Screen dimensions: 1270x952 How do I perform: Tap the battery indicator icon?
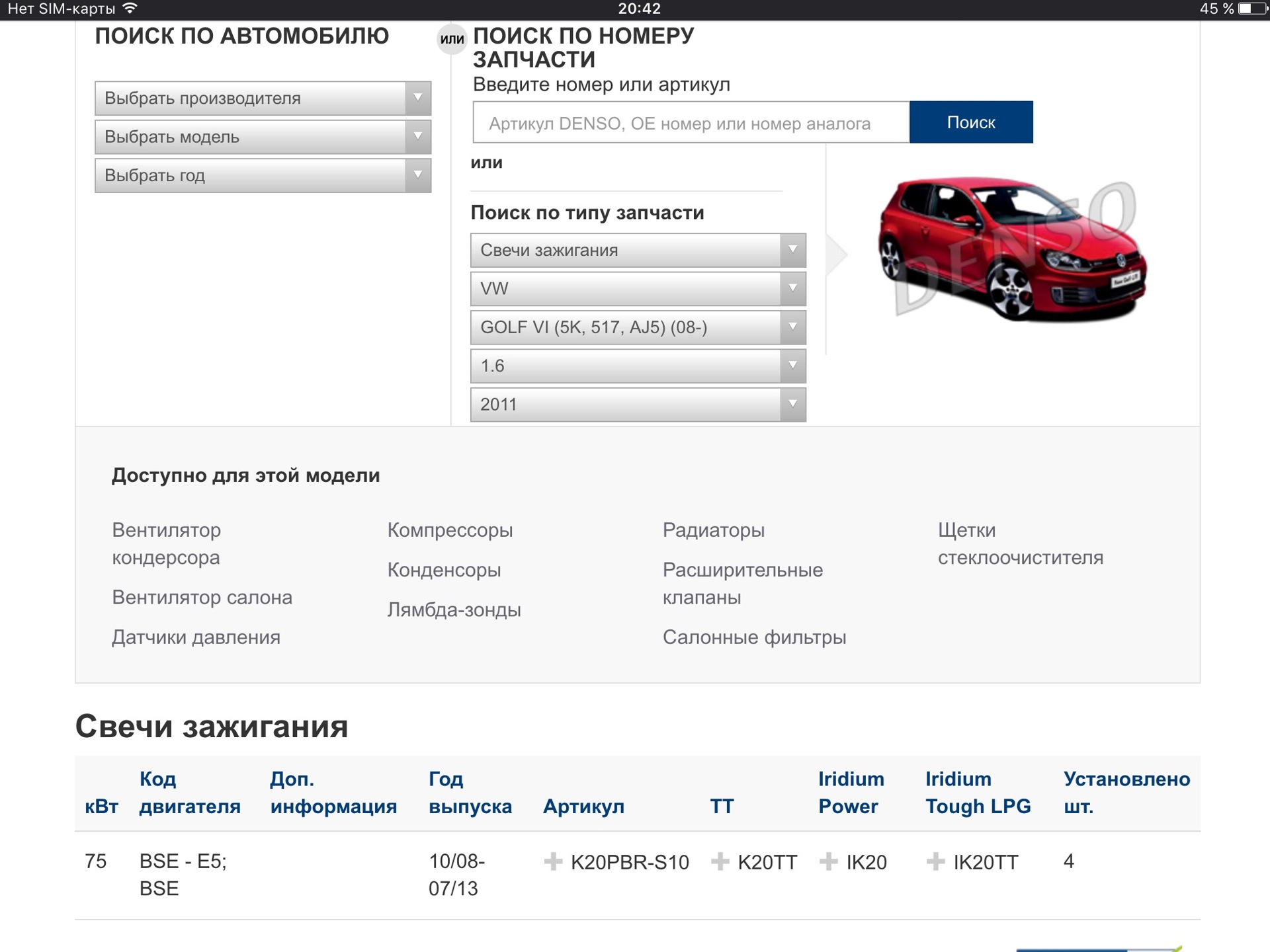pyautogui.click(x=1253, y=9)
